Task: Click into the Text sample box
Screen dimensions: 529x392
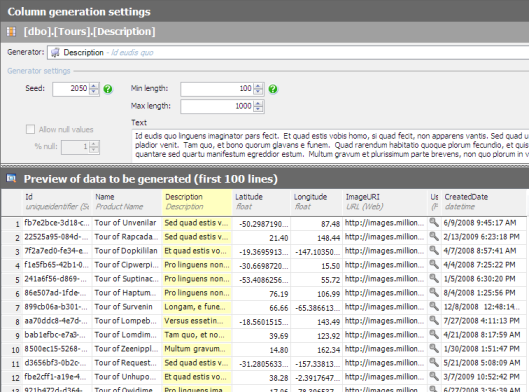Action: click(330, 145)
